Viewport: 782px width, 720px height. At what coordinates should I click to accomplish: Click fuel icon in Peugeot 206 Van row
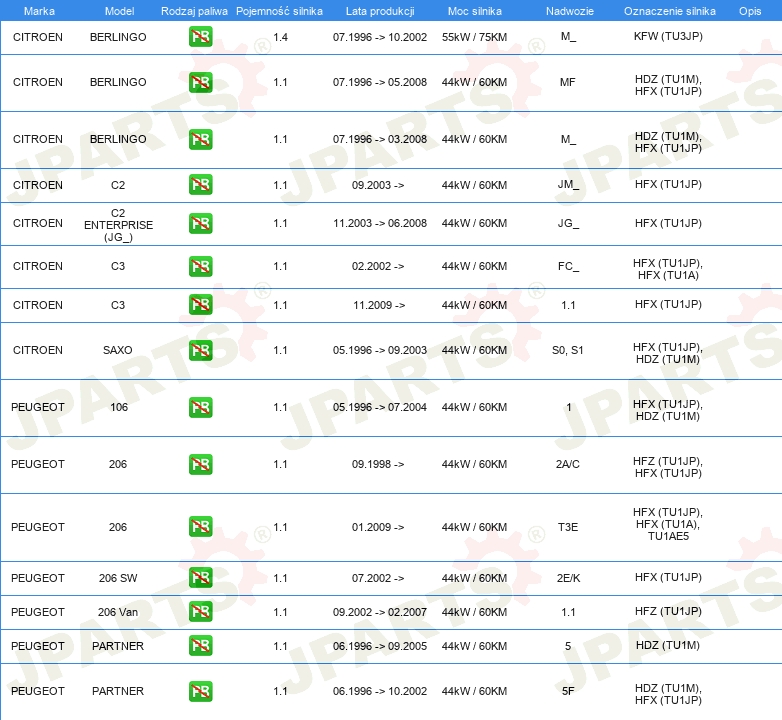[200, 611]
